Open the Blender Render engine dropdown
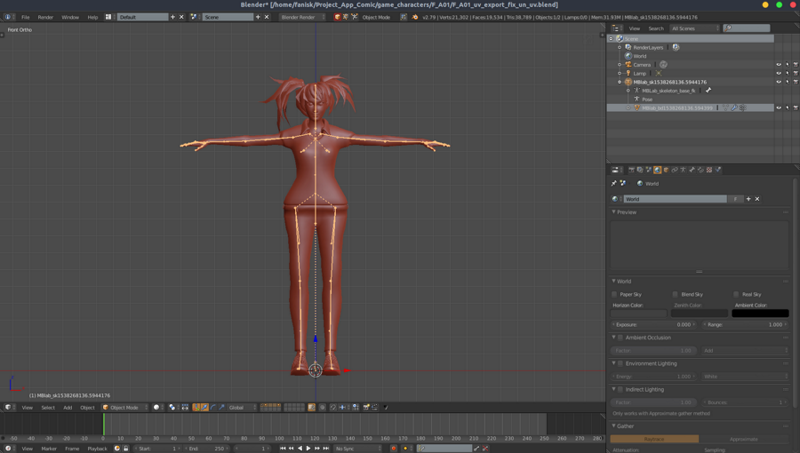This screenshot has height=453, width=800. (303, 17)
